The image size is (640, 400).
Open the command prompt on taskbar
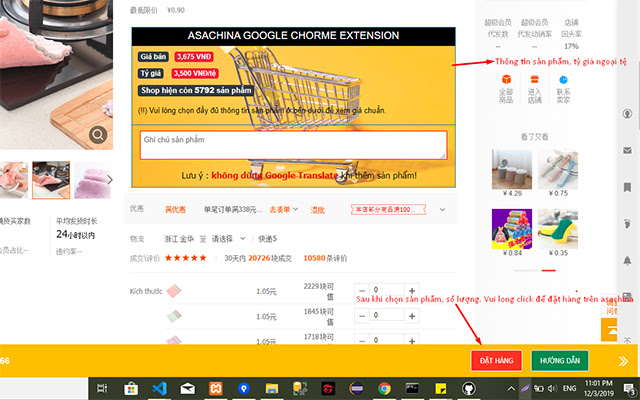pos(412,388)
